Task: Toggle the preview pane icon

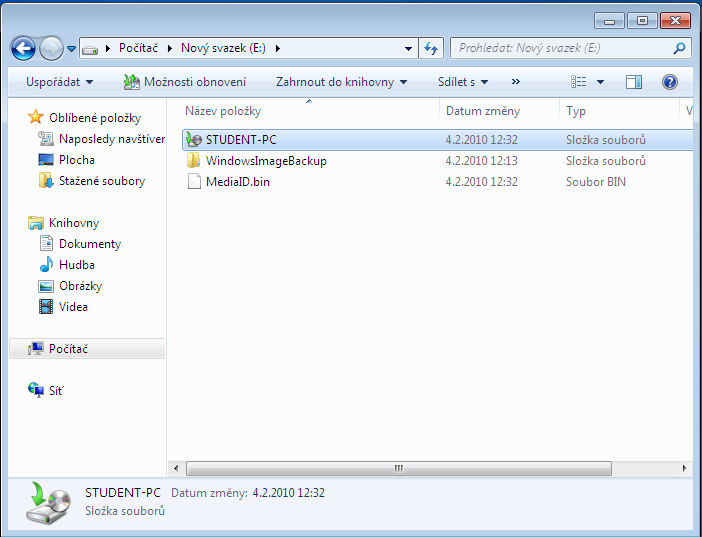Action: point(633,82)
